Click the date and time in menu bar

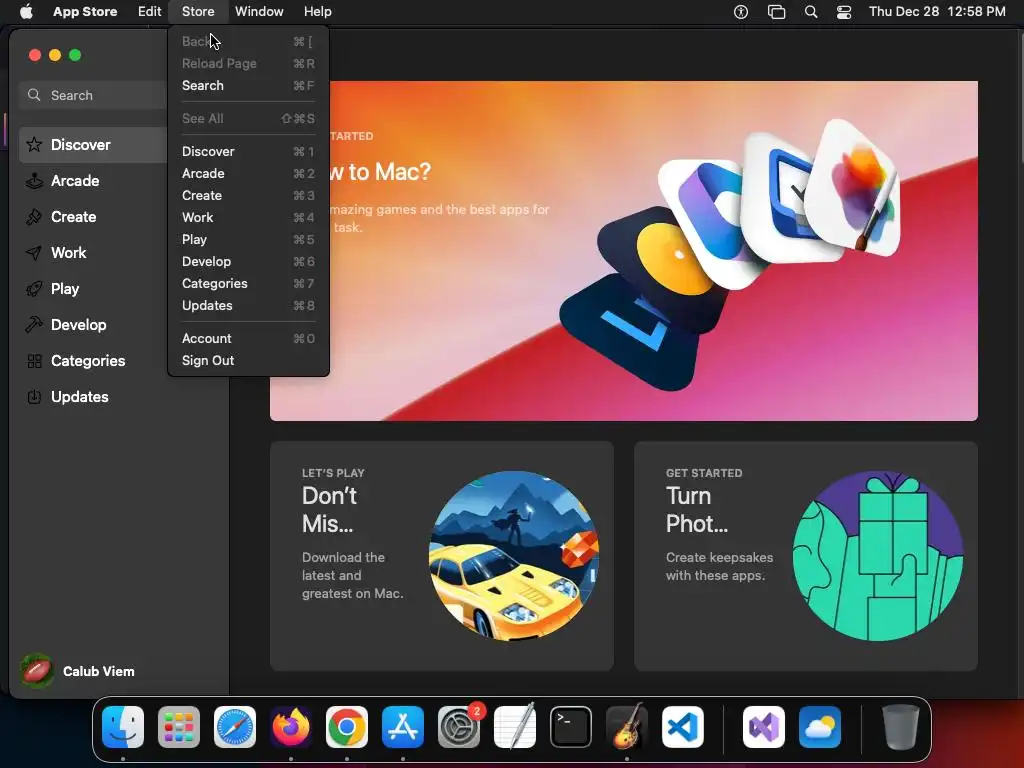[937, 12]
